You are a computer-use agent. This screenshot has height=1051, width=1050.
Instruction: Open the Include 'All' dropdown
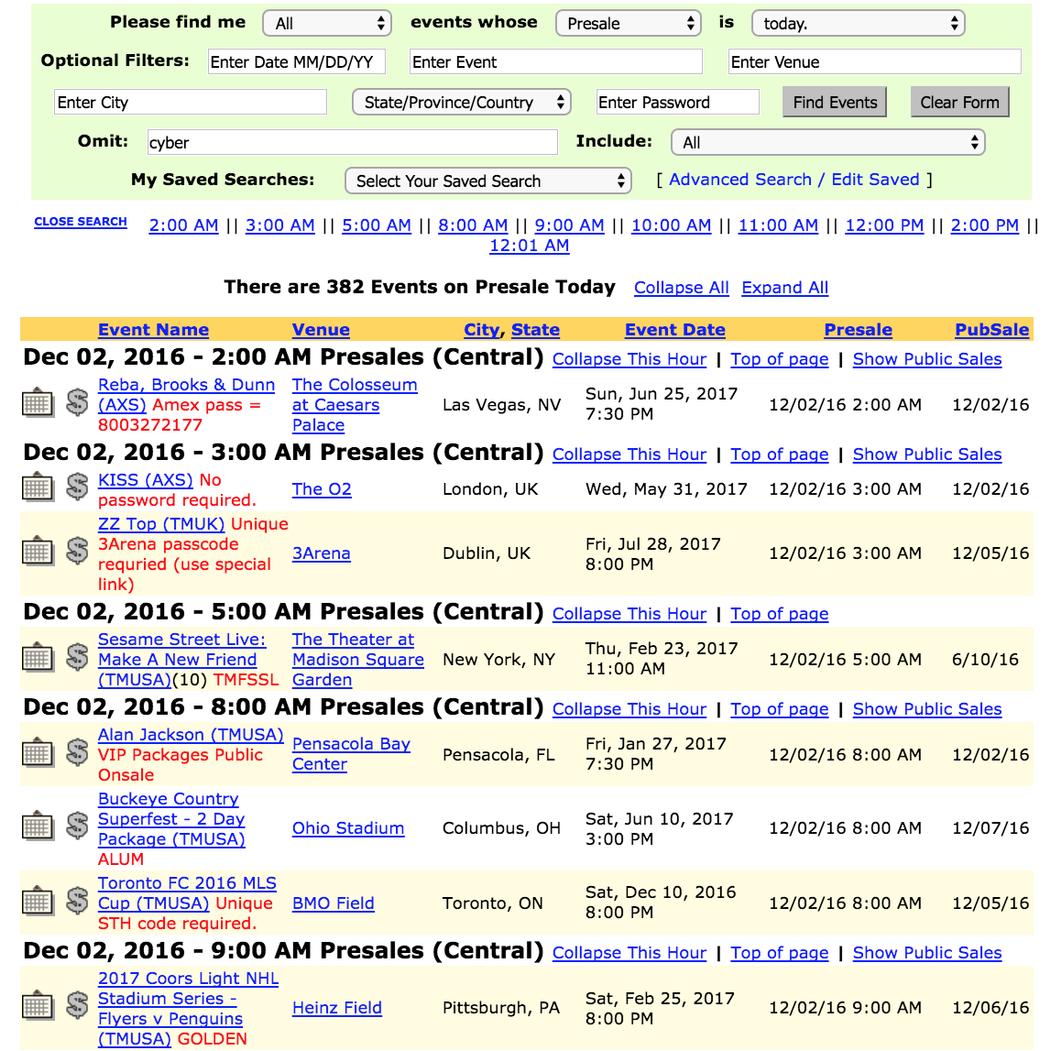click(x=828, y=142)
